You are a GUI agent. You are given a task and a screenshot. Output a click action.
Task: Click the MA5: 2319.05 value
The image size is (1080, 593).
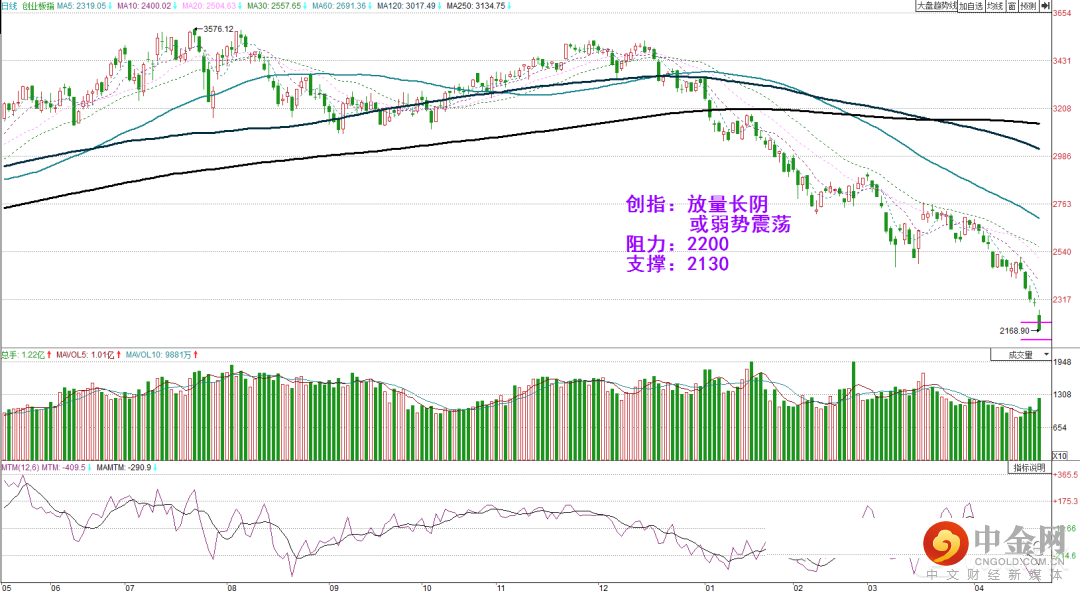click(x=81, y=6)
